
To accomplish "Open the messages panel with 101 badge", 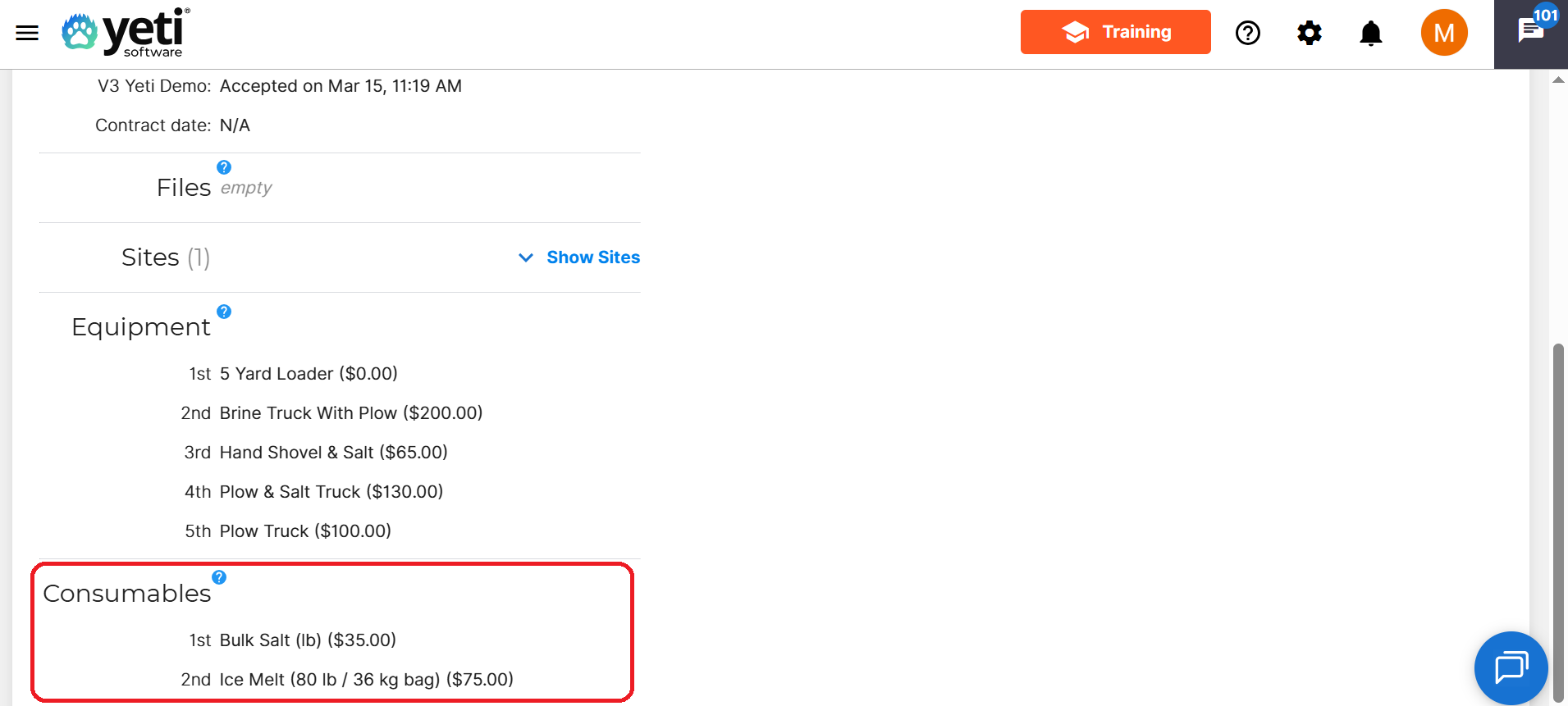I will click(1531, 31).
